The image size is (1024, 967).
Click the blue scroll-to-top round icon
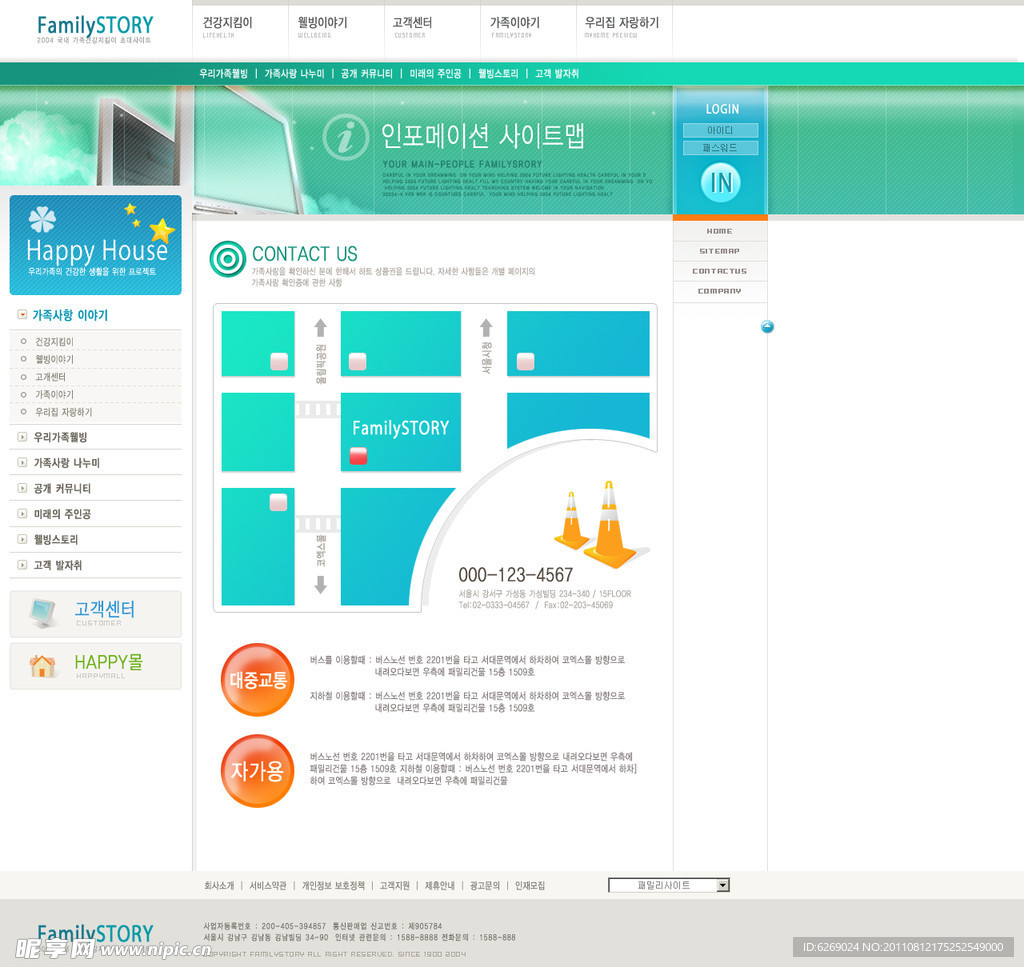[x=767, y=326]
